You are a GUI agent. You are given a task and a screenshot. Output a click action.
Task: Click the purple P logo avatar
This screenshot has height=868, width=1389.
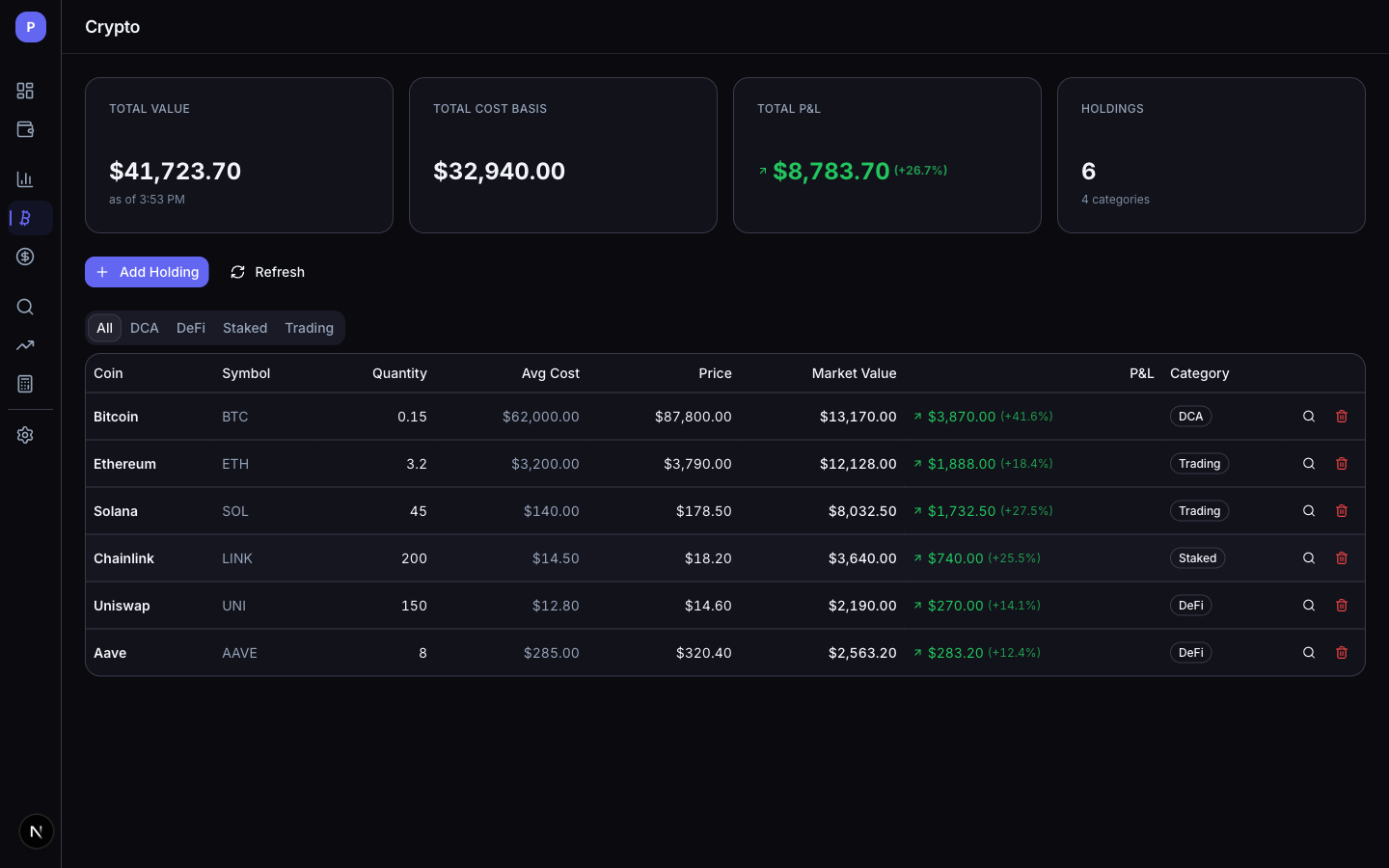31,27
